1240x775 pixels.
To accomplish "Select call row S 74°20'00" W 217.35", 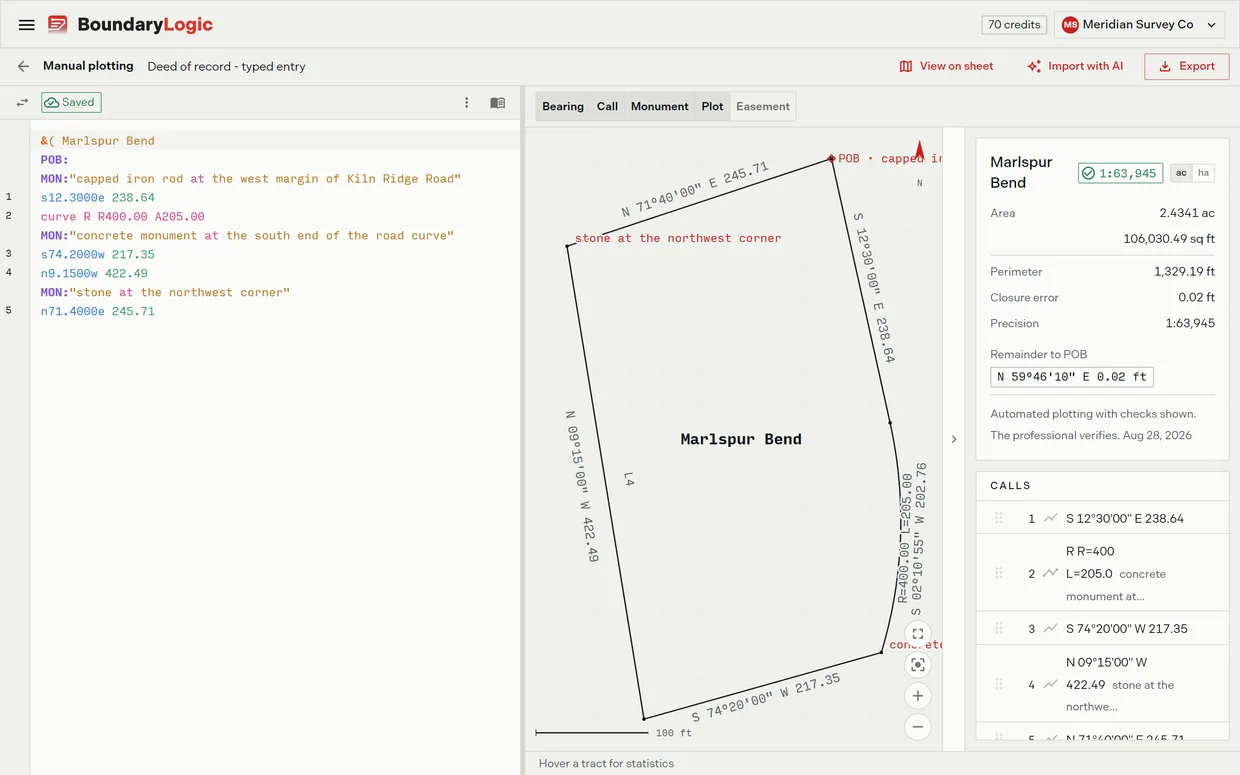I will (1102, 628).
